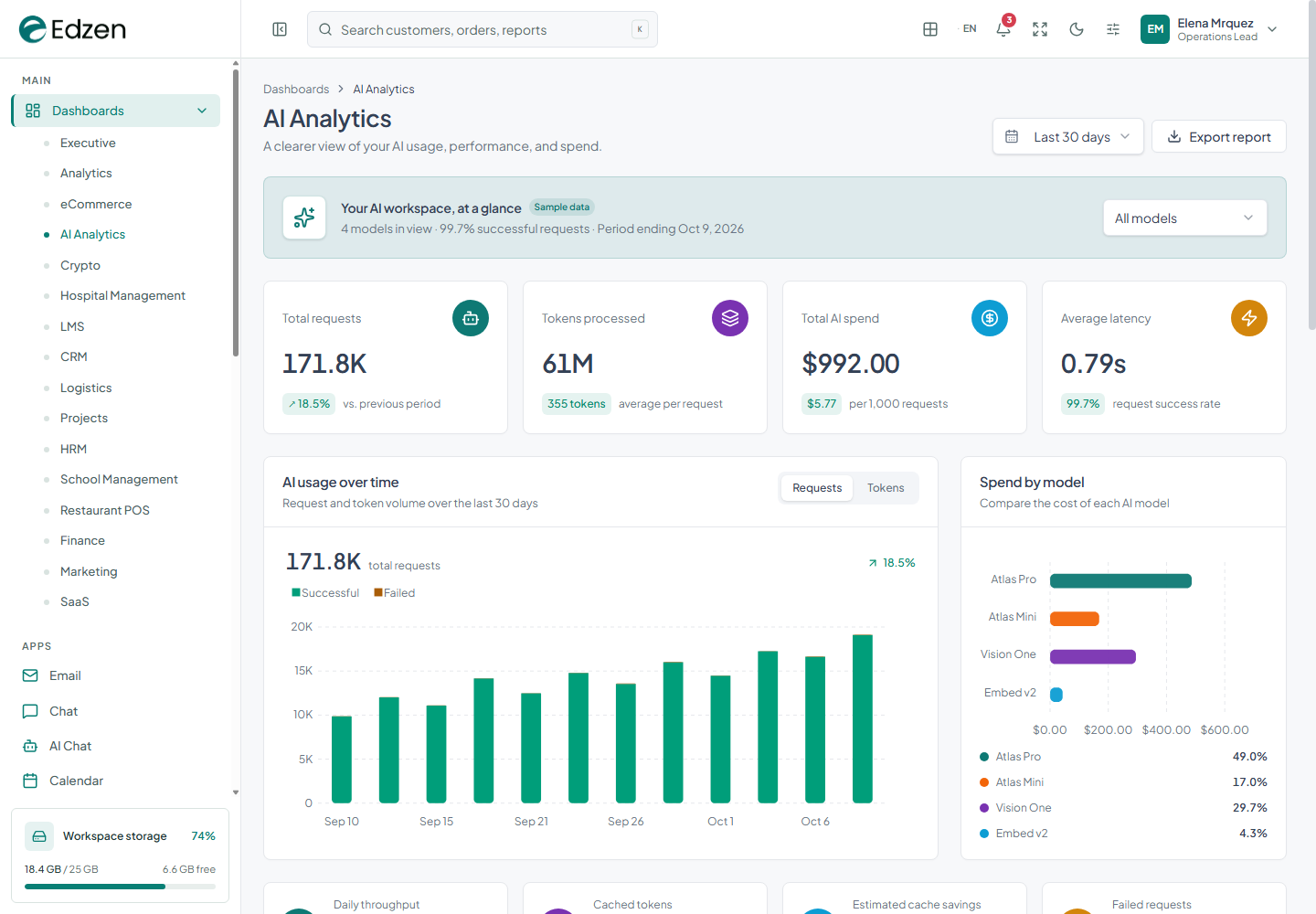Click the Tokens processed layers icon
This screenshot has height=914, width=1316.
(730, 318)
